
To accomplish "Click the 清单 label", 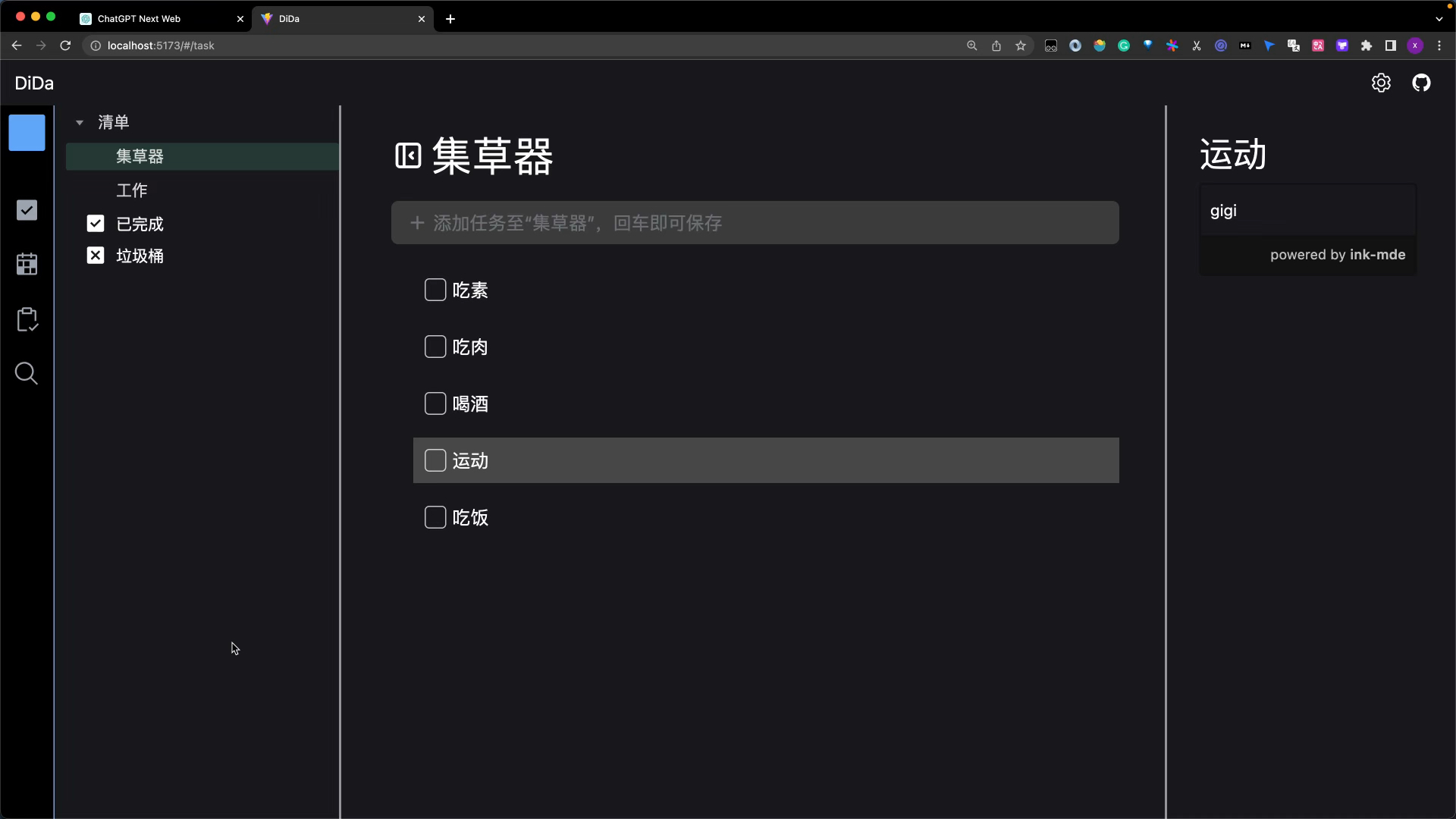I will (x=114, y=122).
